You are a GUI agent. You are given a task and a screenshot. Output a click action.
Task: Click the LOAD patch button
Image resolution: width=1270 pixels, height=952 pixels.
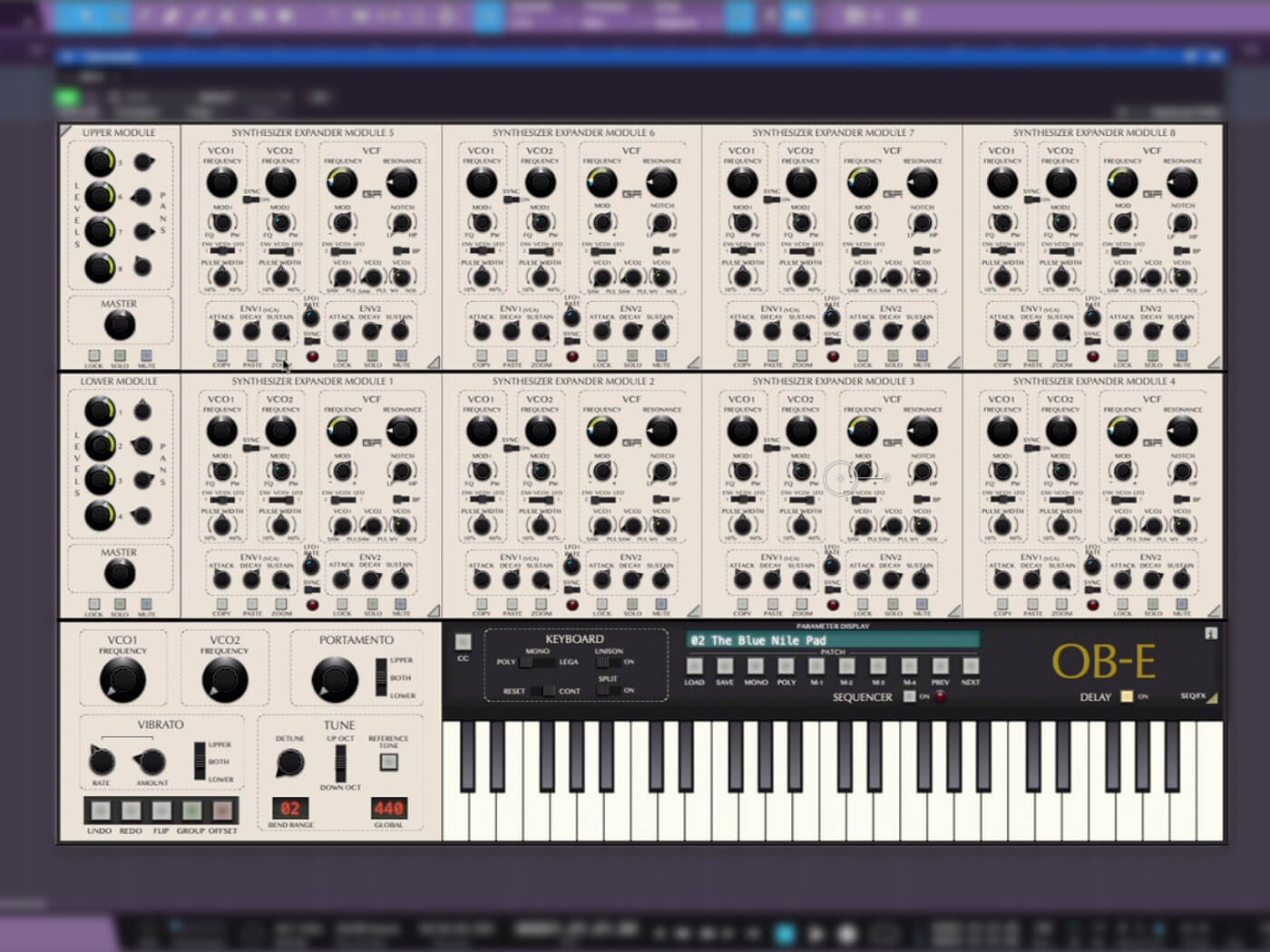point(694,666)
